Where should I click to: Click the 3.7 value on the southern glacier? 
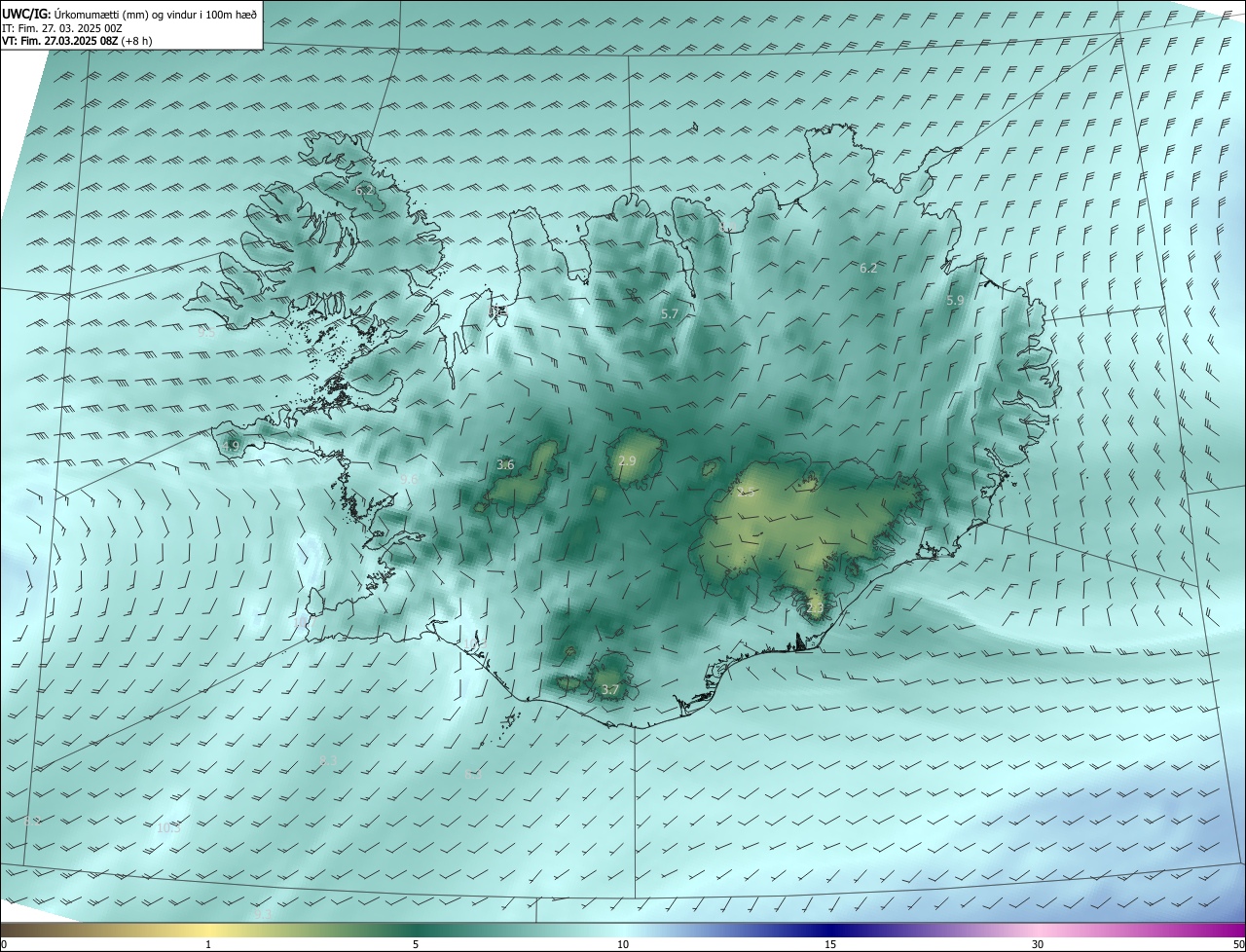609,690
